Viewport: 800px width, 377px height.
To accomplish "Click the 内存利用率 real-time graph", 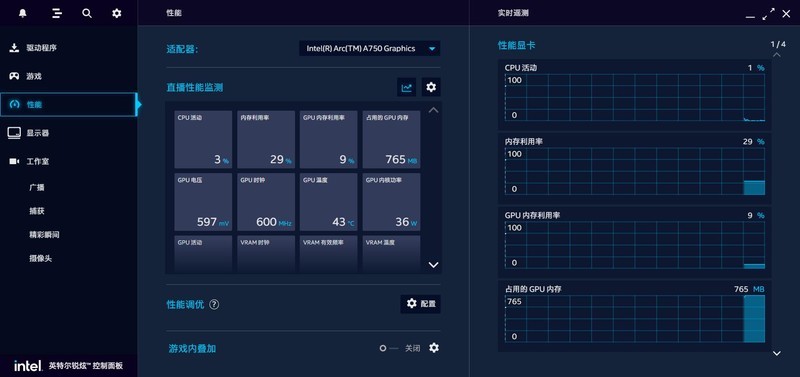I will coord(635,171).
